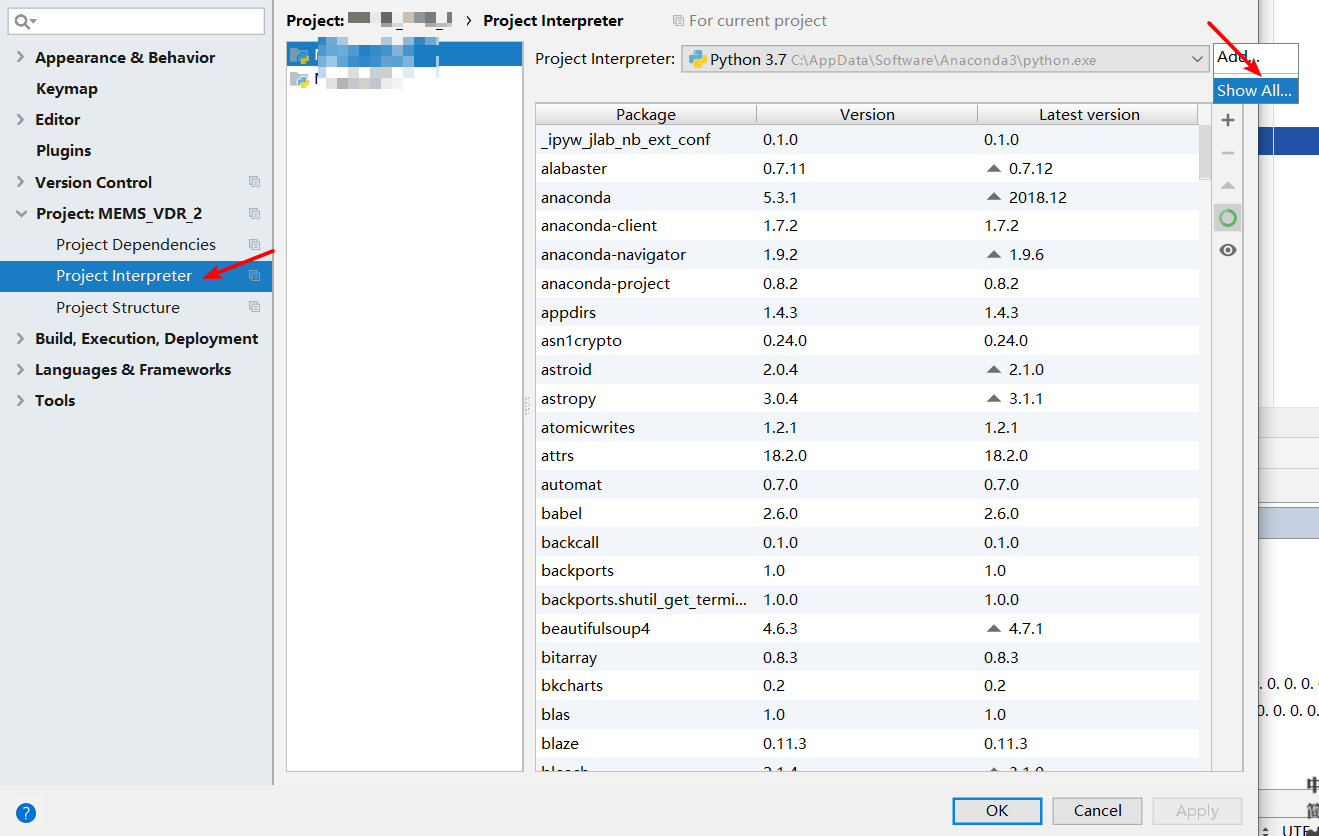Open Keymap settings page
Viewport: 1319px width, 836px height.
(67, 88)
